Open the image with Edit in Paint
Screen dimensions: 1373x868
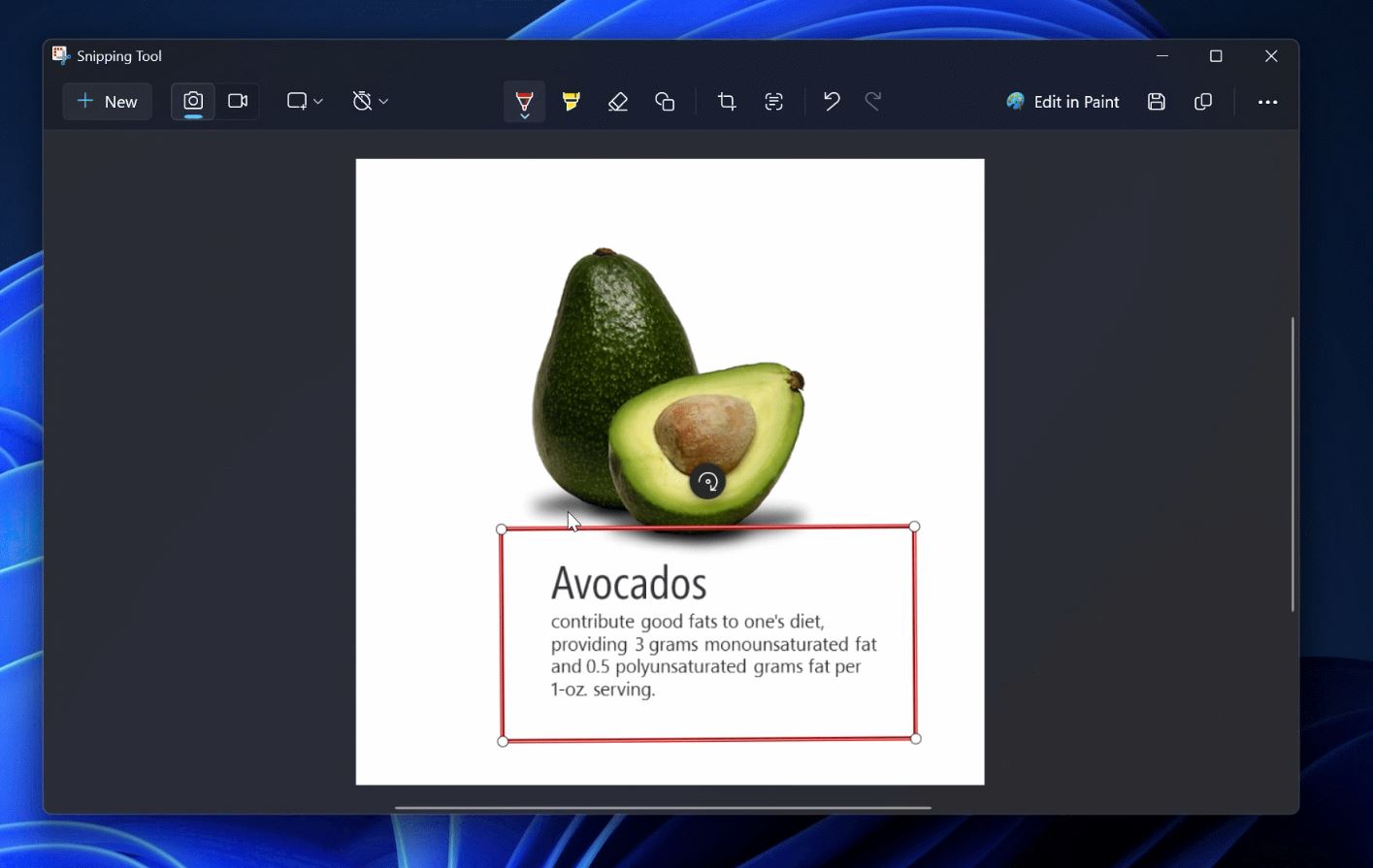click(1062, 102)
